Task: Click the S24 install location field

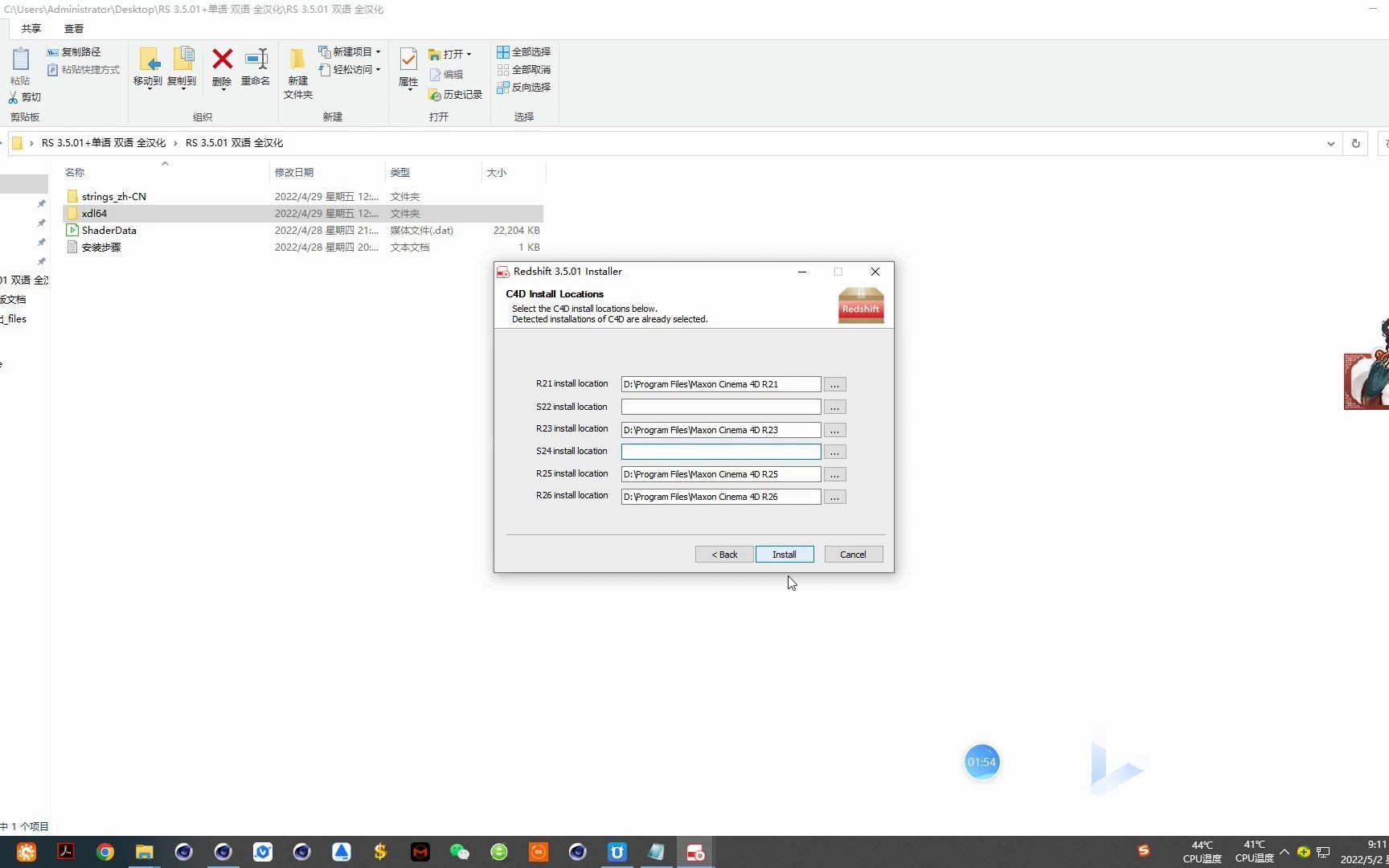Action: coord(721,452)
